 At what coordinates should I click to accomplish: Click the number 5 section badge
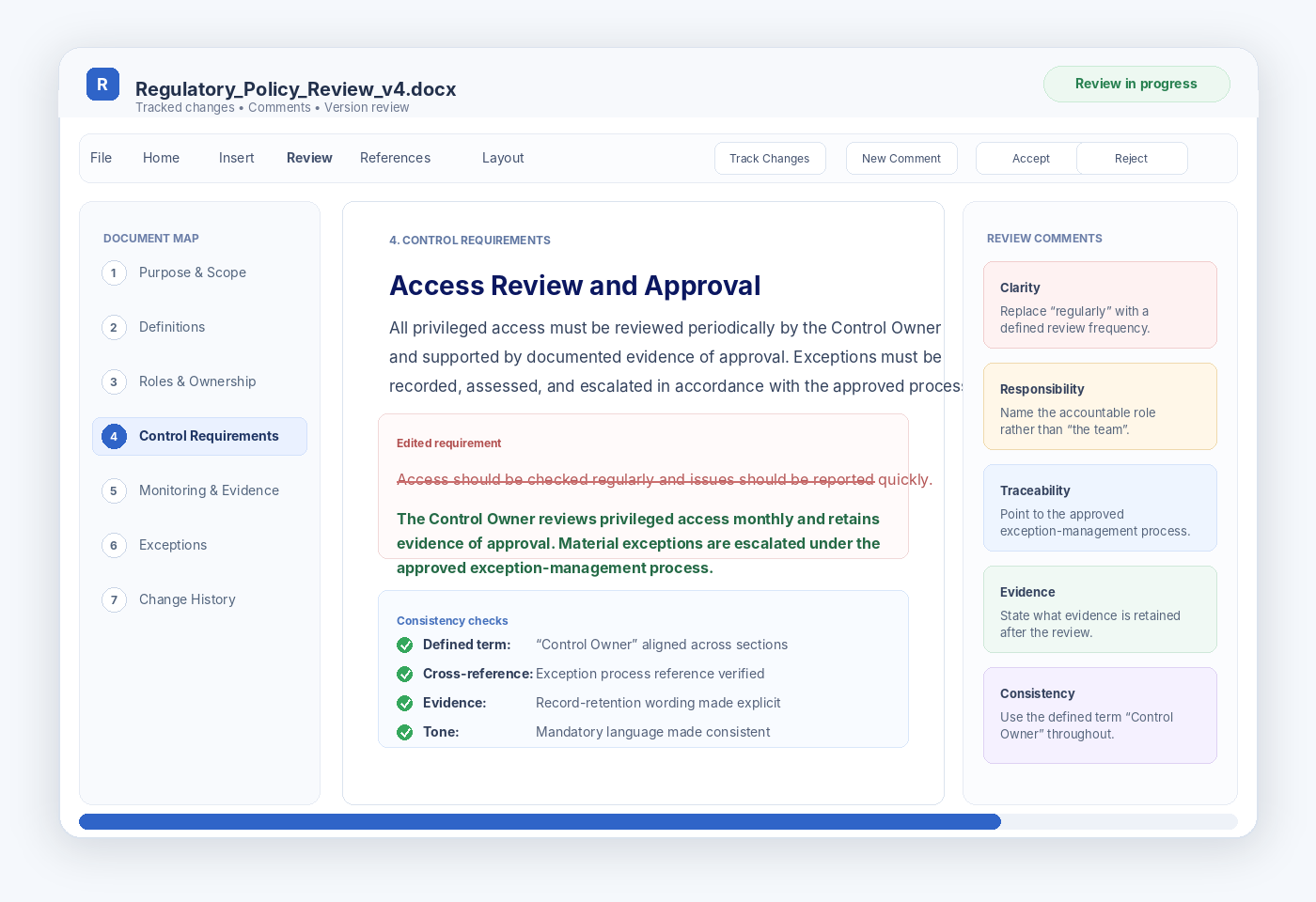tap(114, 491)
